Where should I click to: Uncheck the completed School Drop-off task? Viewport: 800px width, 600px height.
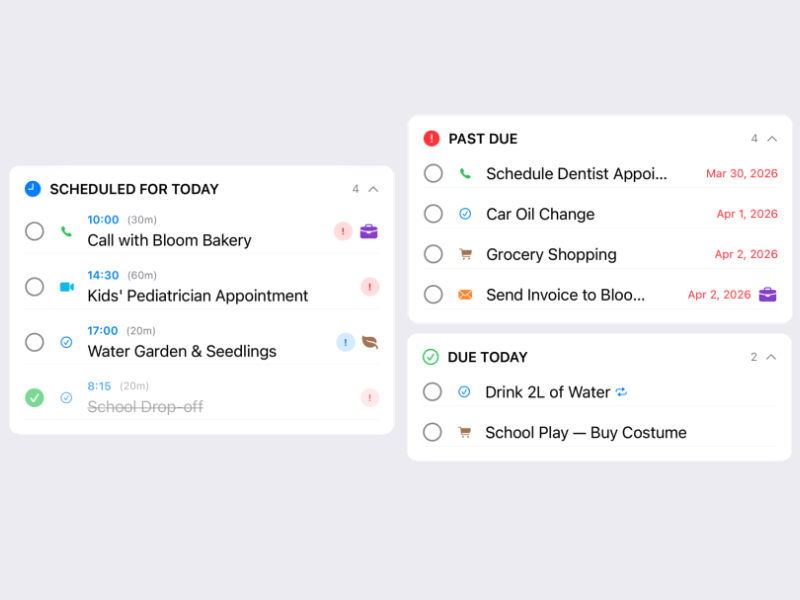coord(34,397)
